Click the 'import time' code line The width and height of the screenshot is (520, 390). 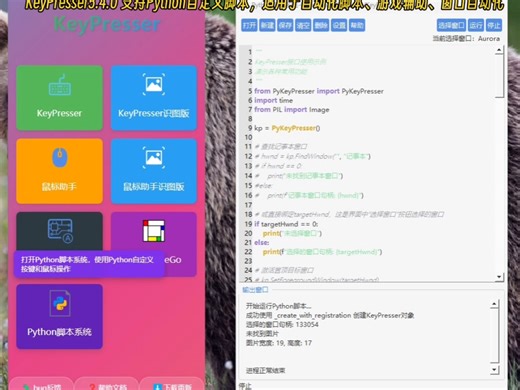(x=273, y=100)
